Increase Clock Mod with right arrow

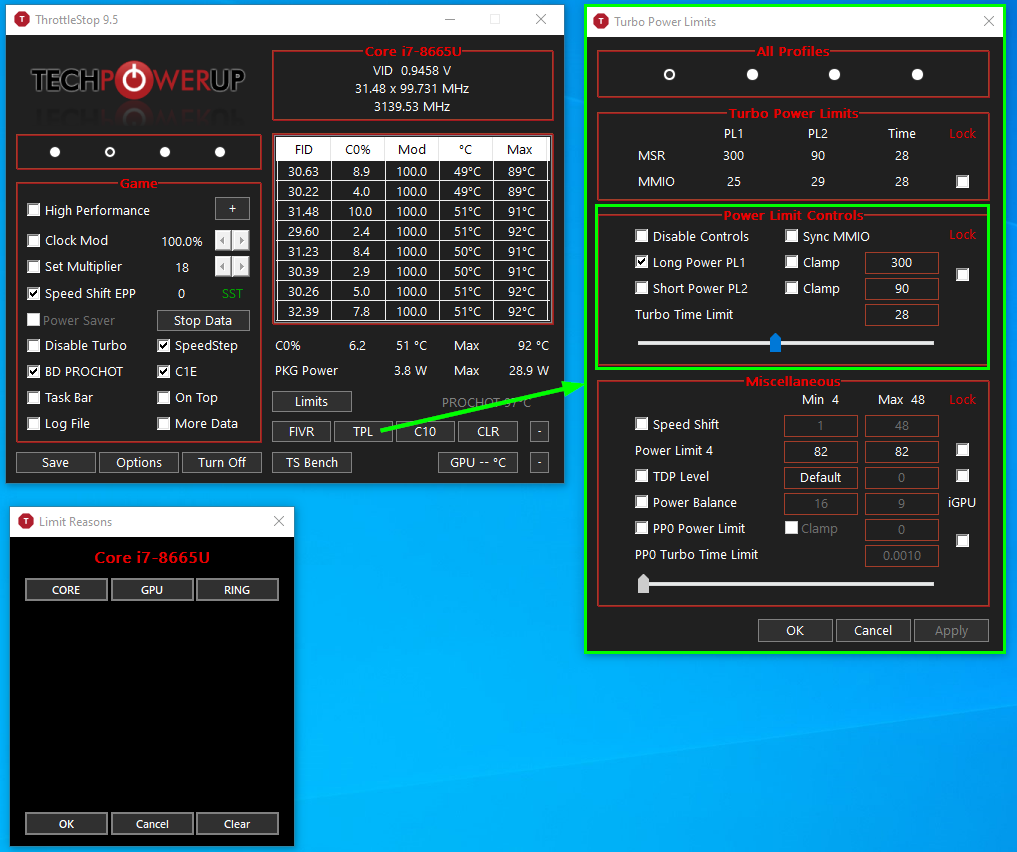241,241
